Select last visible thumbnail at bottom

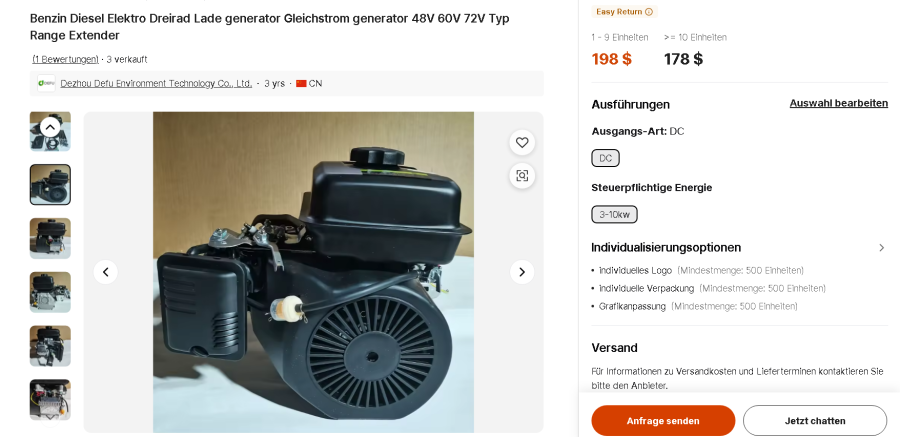[x=51, y=400]
